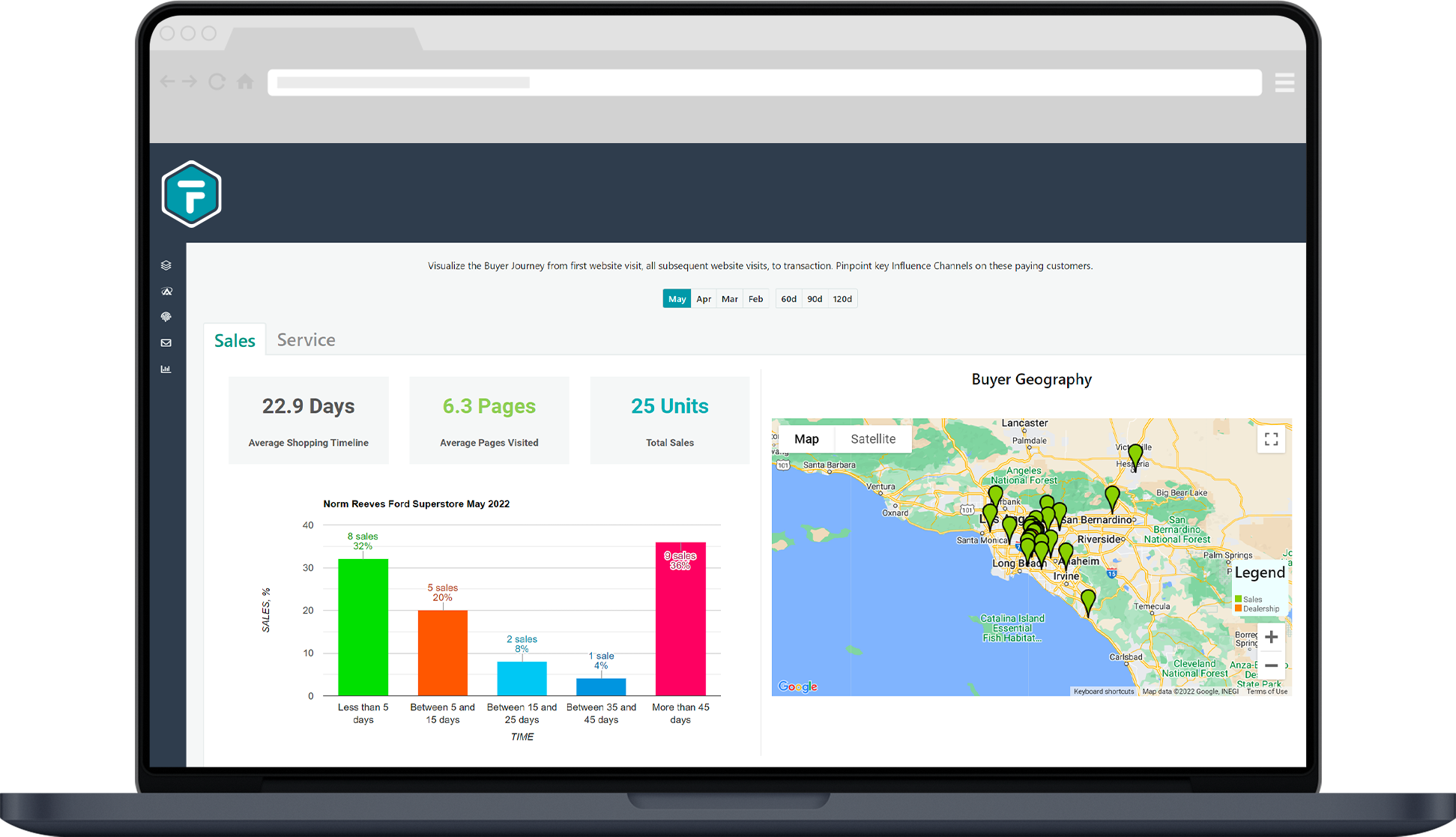Viewport: 1456px width, 837px height.
Task: Switch to the Service tab
Action: pyautogui.click(x=306, y=340)
